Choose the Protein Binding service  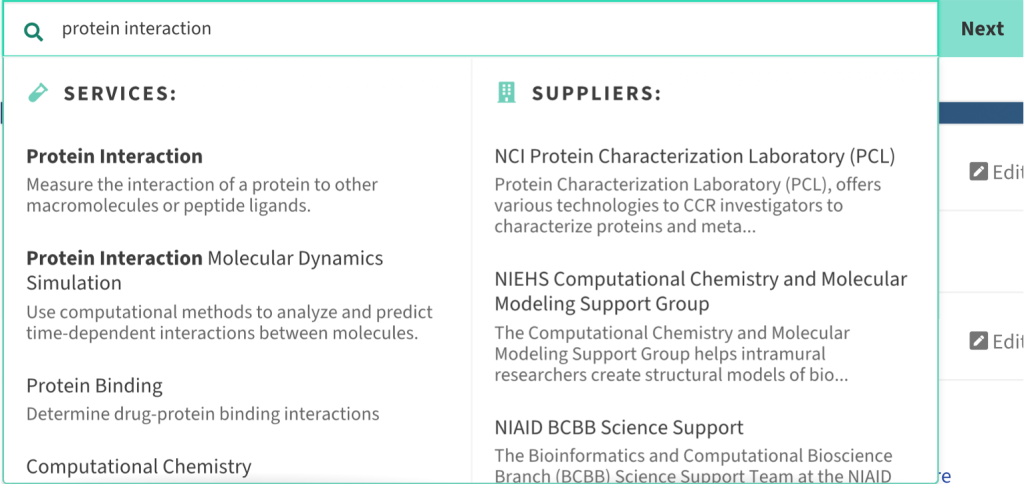[x=94, y=386]
